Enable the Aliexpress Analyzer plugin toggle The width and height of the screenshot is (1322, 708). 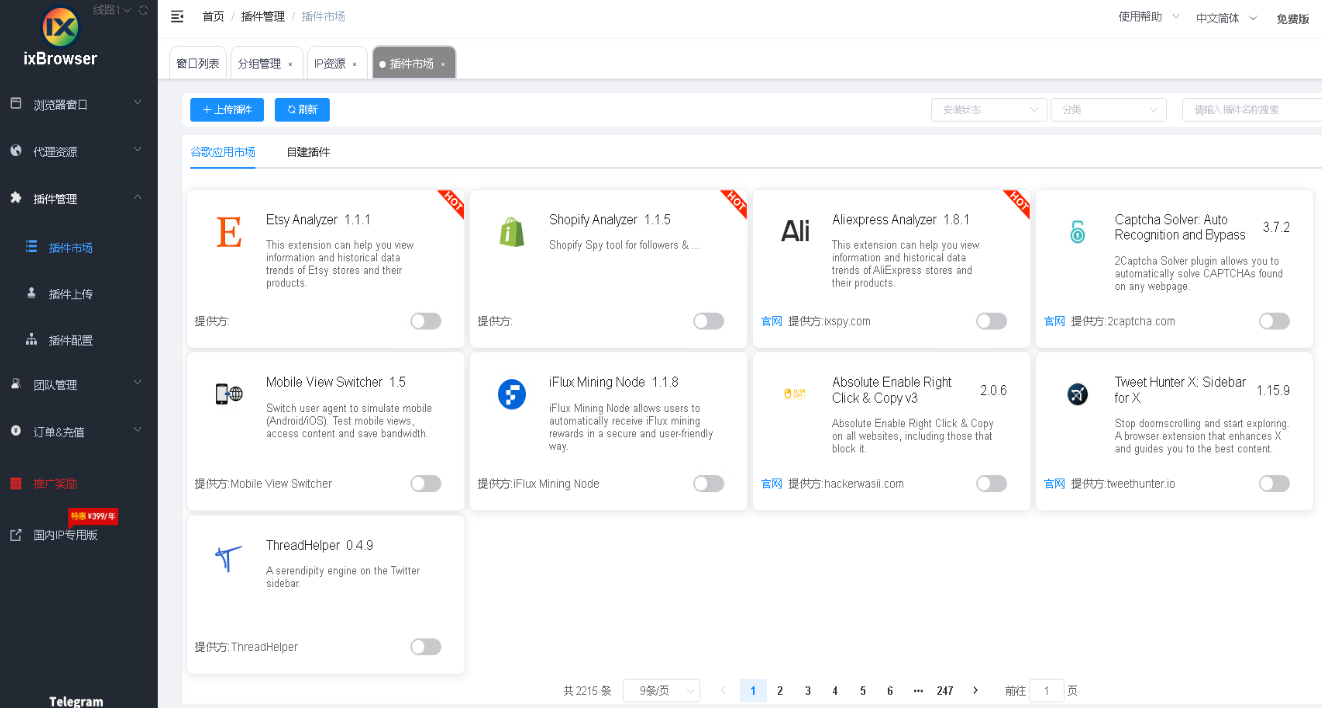coord(991,321)
